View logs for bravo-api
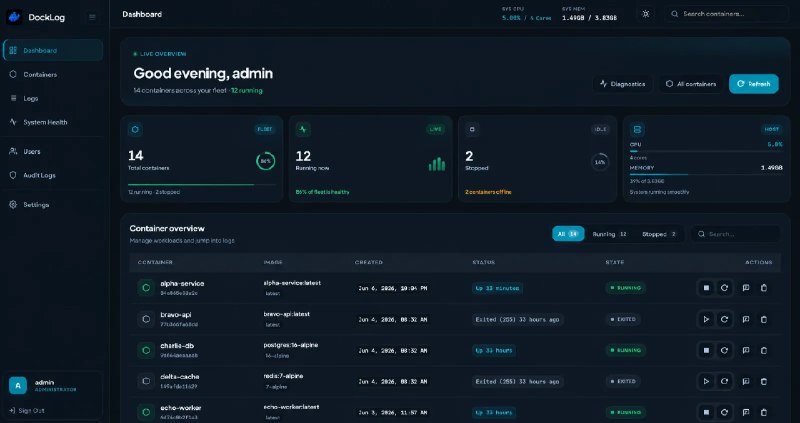The image size is (800, 423). point(746,319)
